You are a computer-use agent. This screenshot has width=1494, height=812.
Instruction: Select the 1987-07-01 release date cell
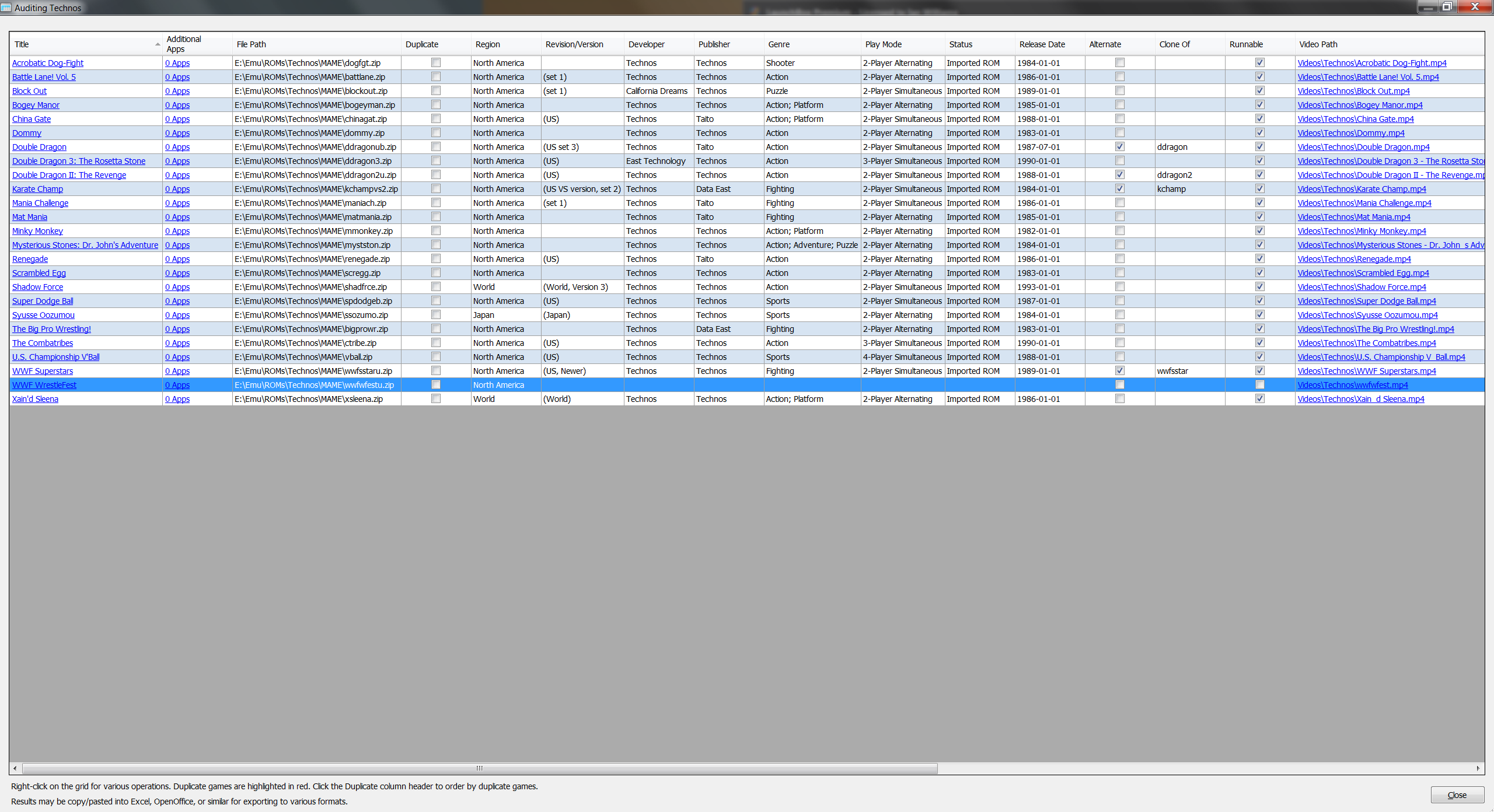coord(1050,147)
